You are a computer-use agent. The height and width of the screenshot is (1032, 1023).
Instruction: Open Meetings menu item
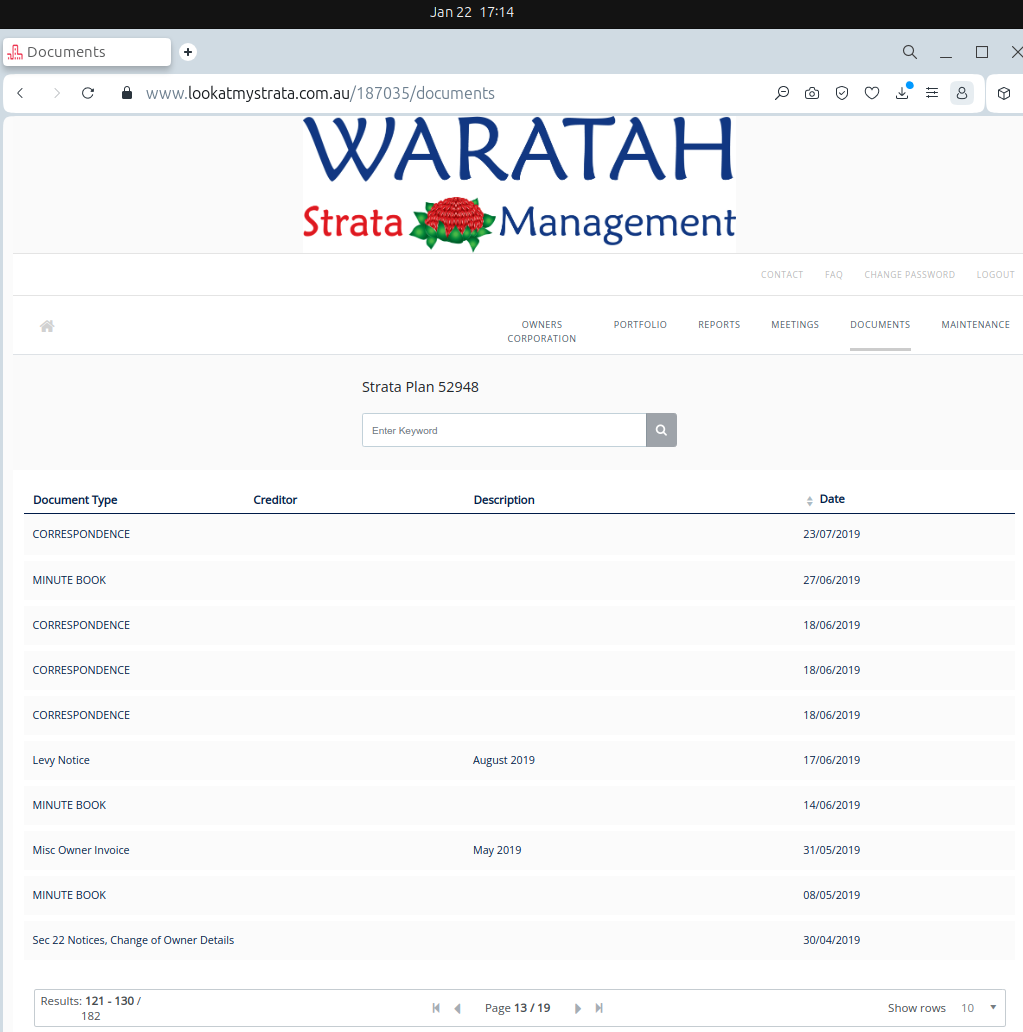point(795,324)
